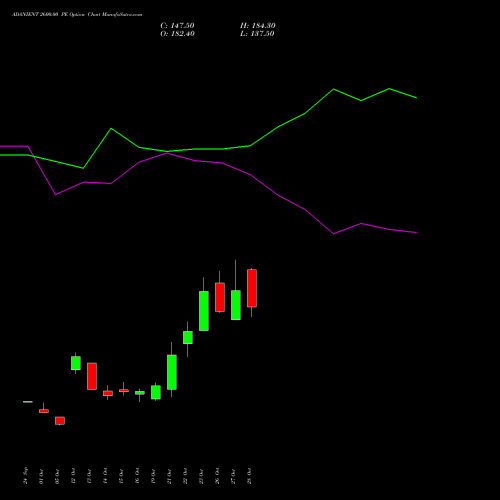Click the 19 Oct date label
This screenshot has width=500, height=500.
(153, 476)
